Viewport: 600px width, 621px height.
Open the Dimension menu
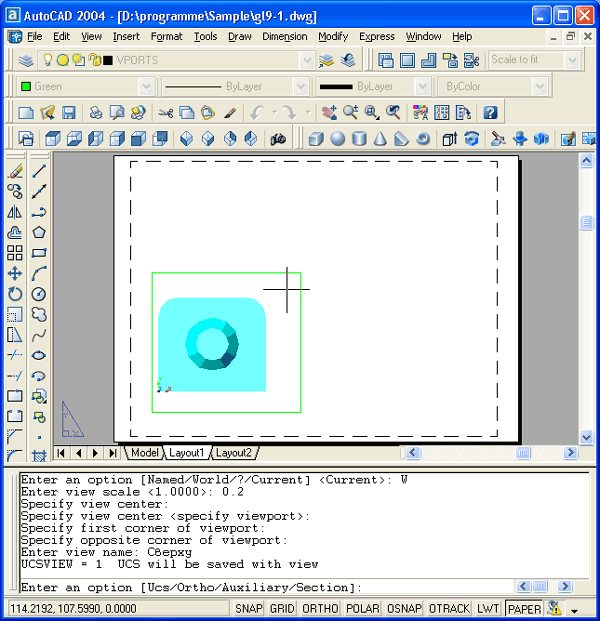[x=284, y=36]
